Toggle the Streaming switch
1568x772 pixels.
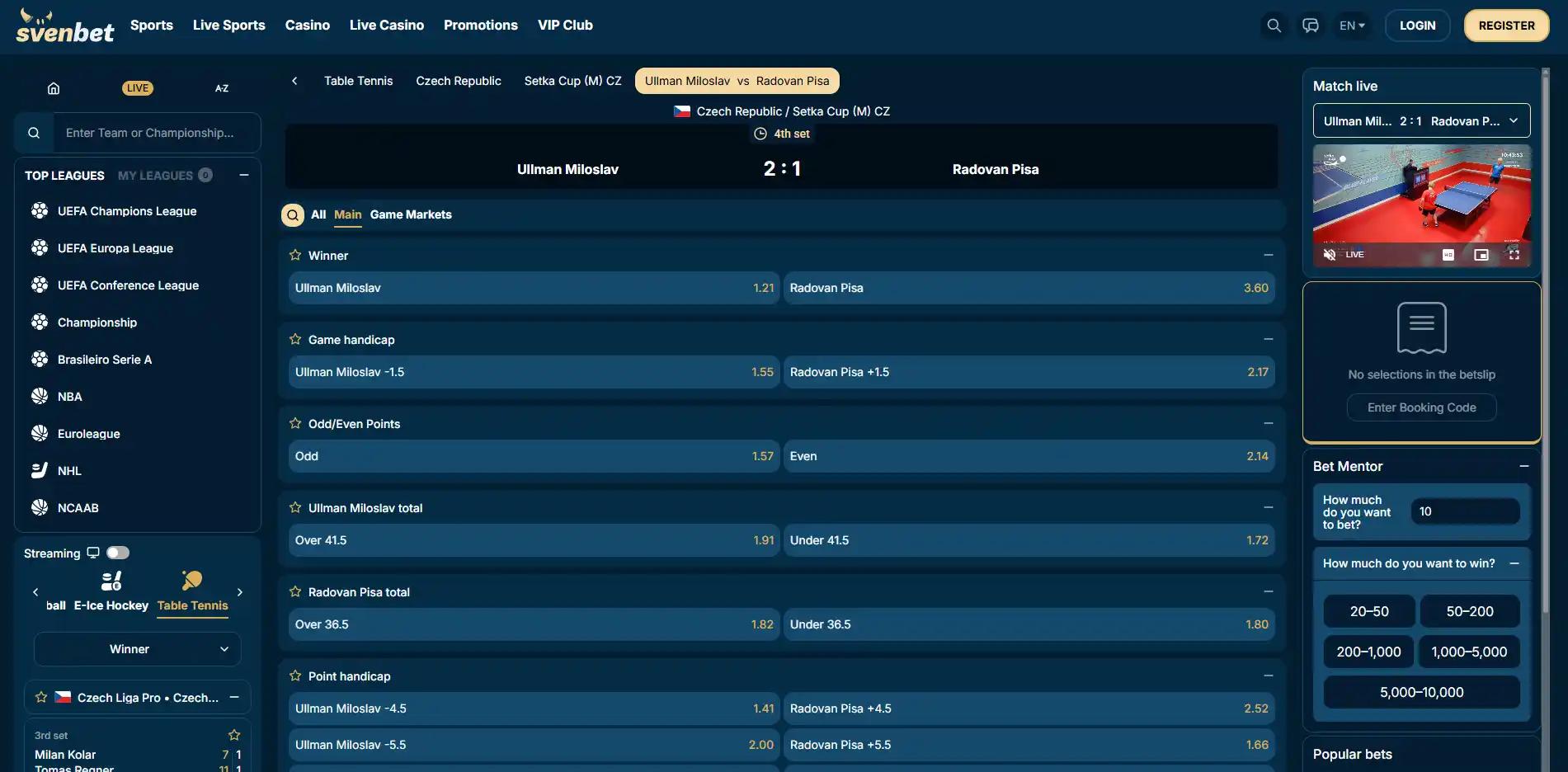(x=118, y=553)
